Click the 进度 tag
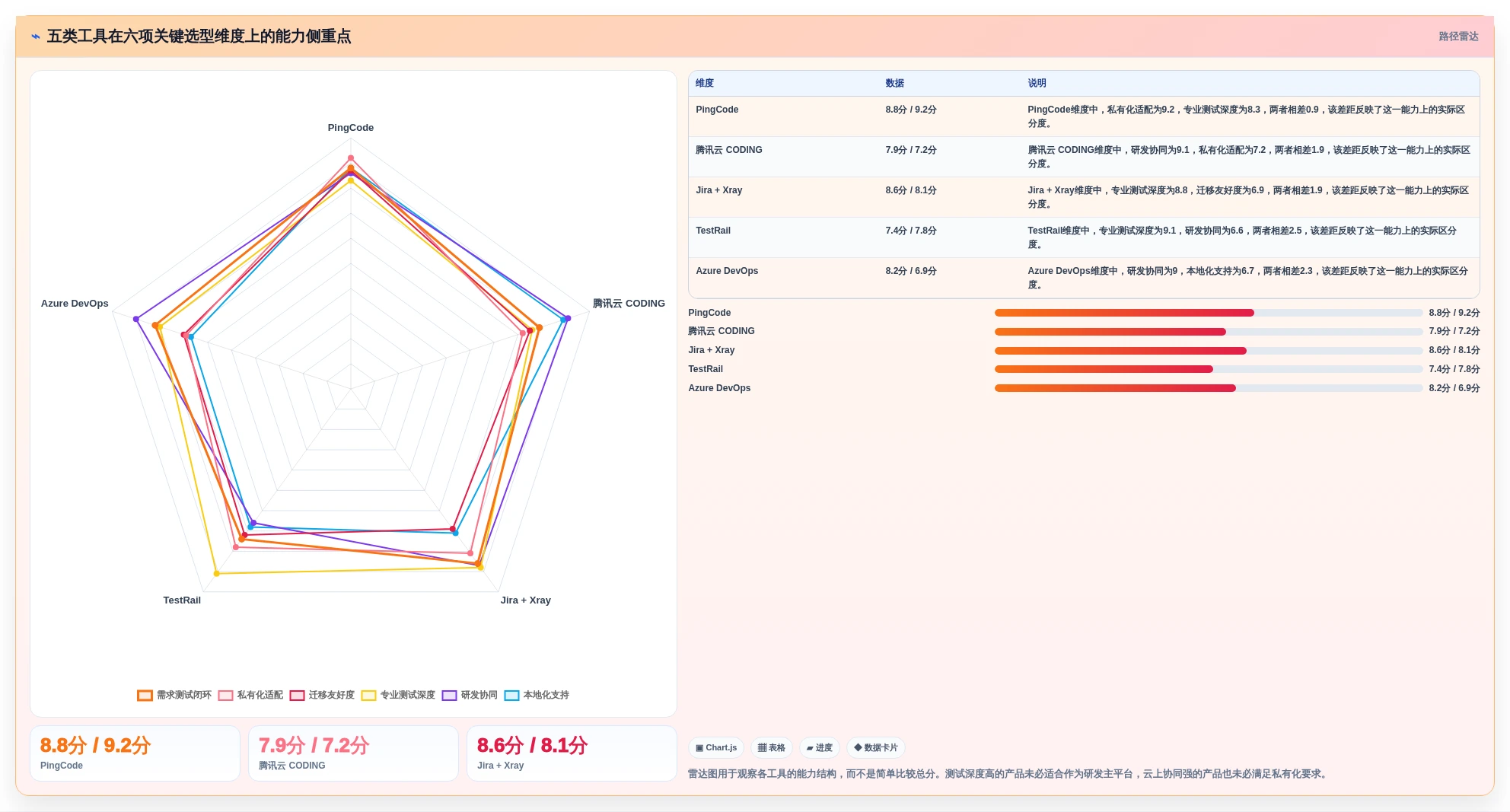 (820, 748)
